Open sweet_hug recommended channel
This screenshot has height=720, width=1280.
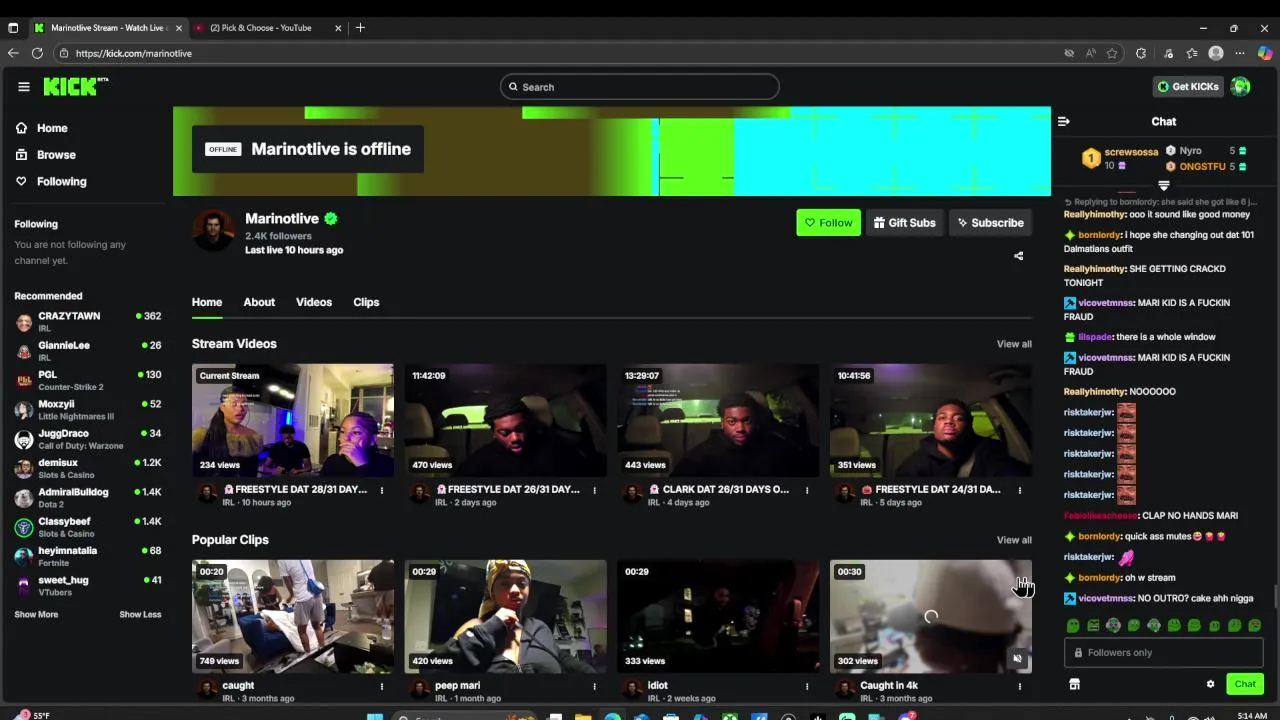(88, 585)
